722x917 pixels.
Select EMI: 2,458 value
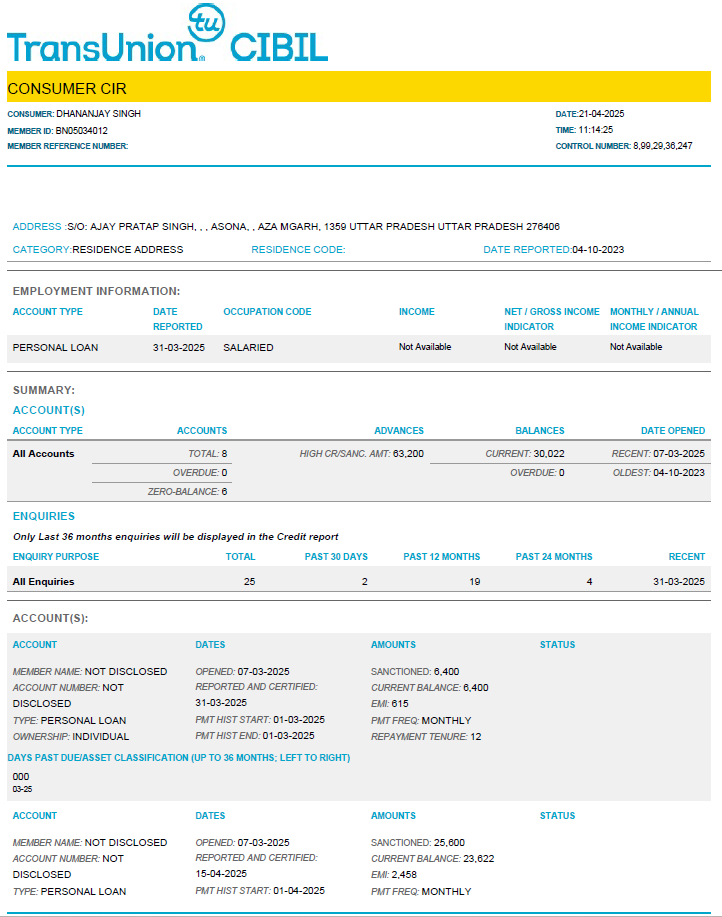tap(394, 875)
